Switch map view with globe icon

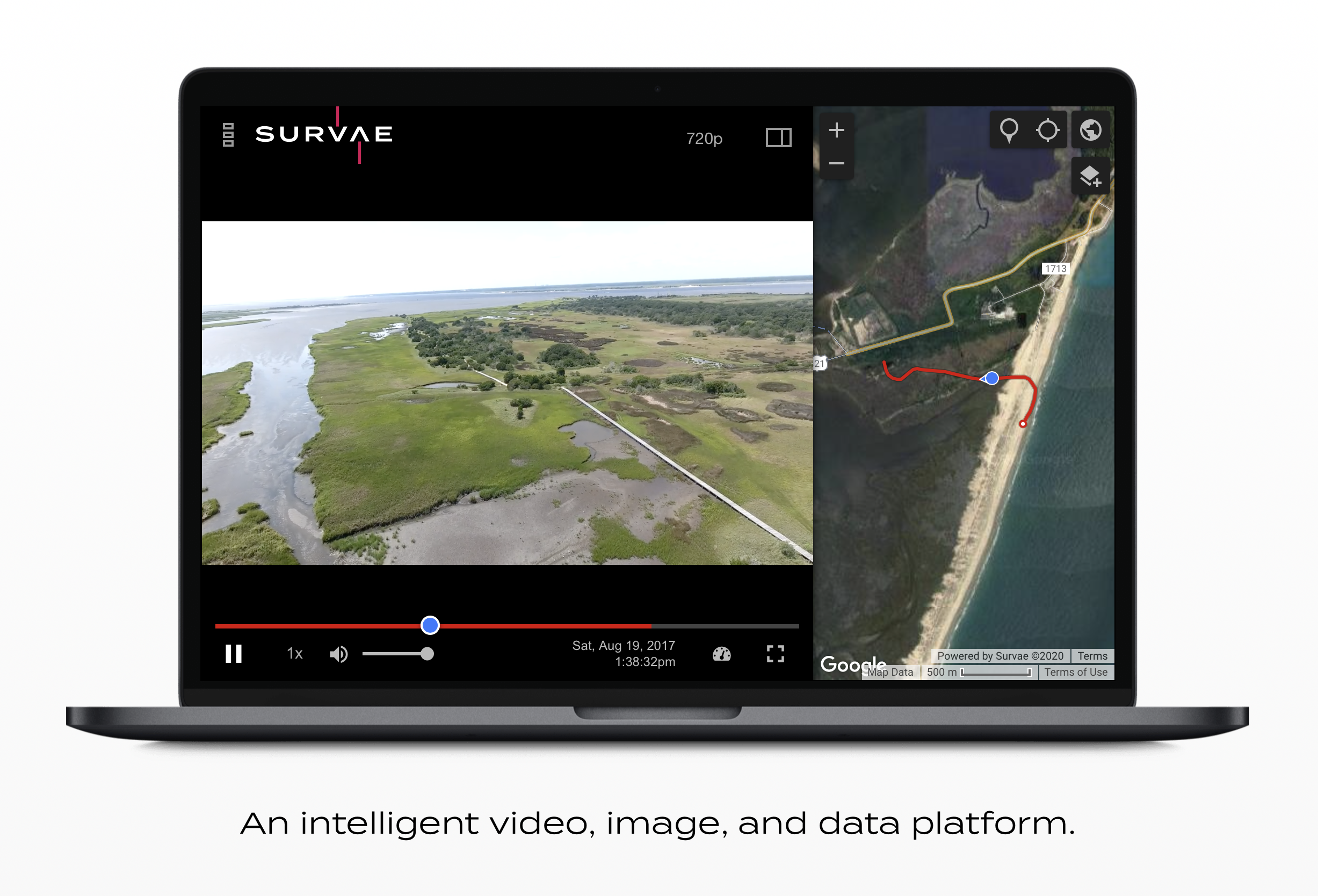point(1090,130)
